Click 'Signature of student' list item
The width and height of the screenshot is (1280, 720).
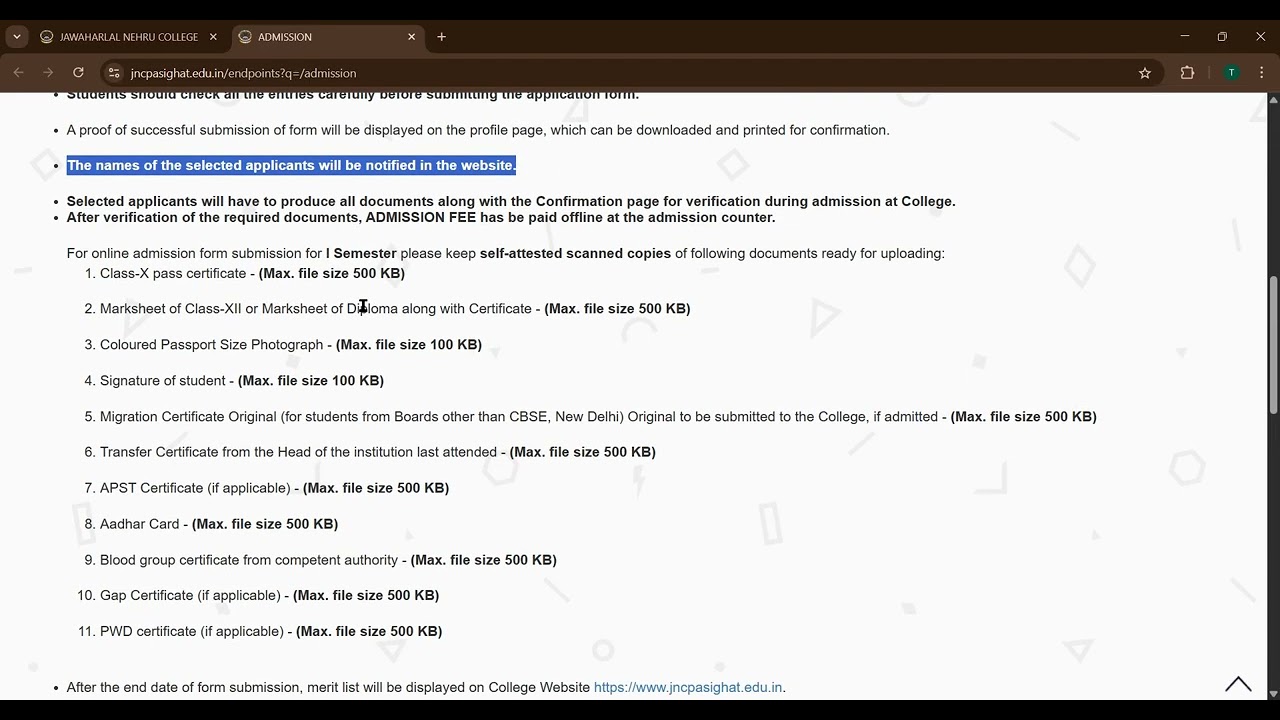click(242, 381)
